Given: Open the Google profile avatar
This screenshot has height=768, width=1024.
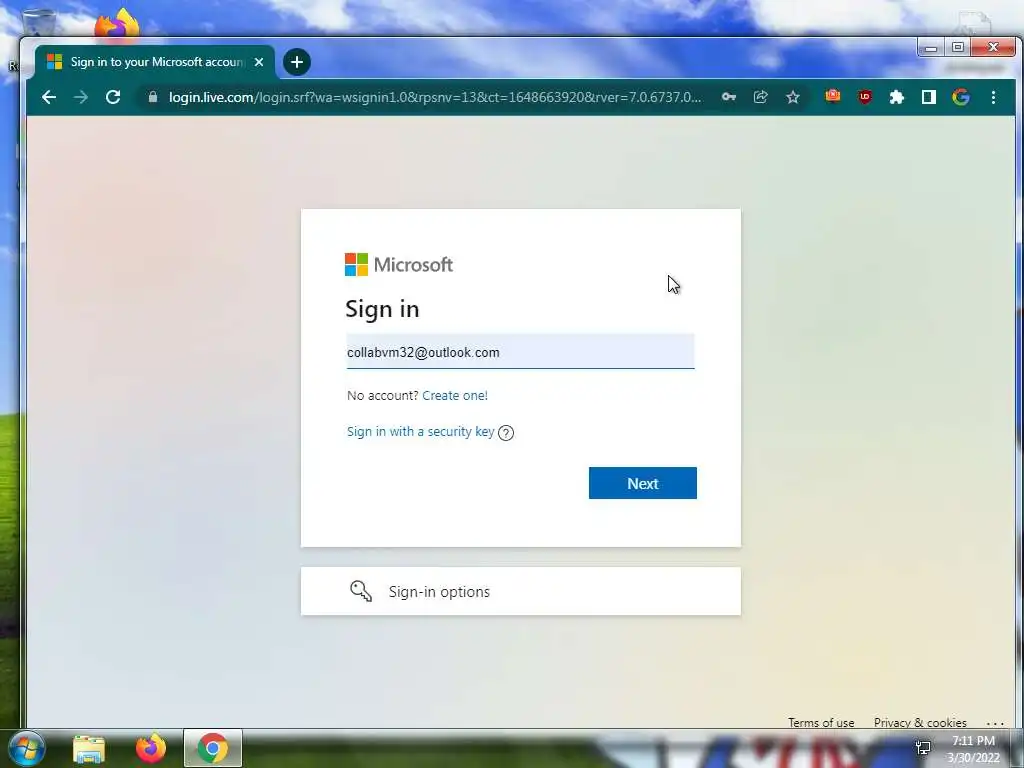Looking at the screenshot, I should [961, 97].
